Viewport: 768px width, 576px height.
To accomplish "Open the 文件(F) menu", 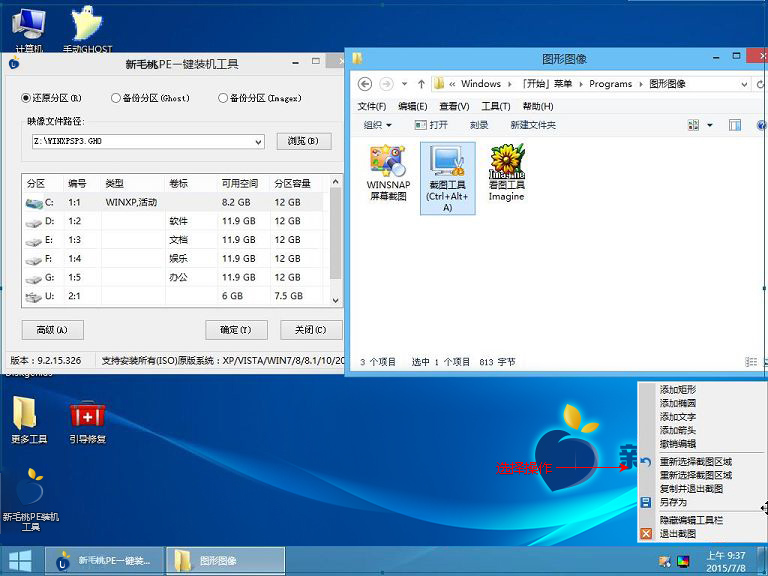I will 371,106.
